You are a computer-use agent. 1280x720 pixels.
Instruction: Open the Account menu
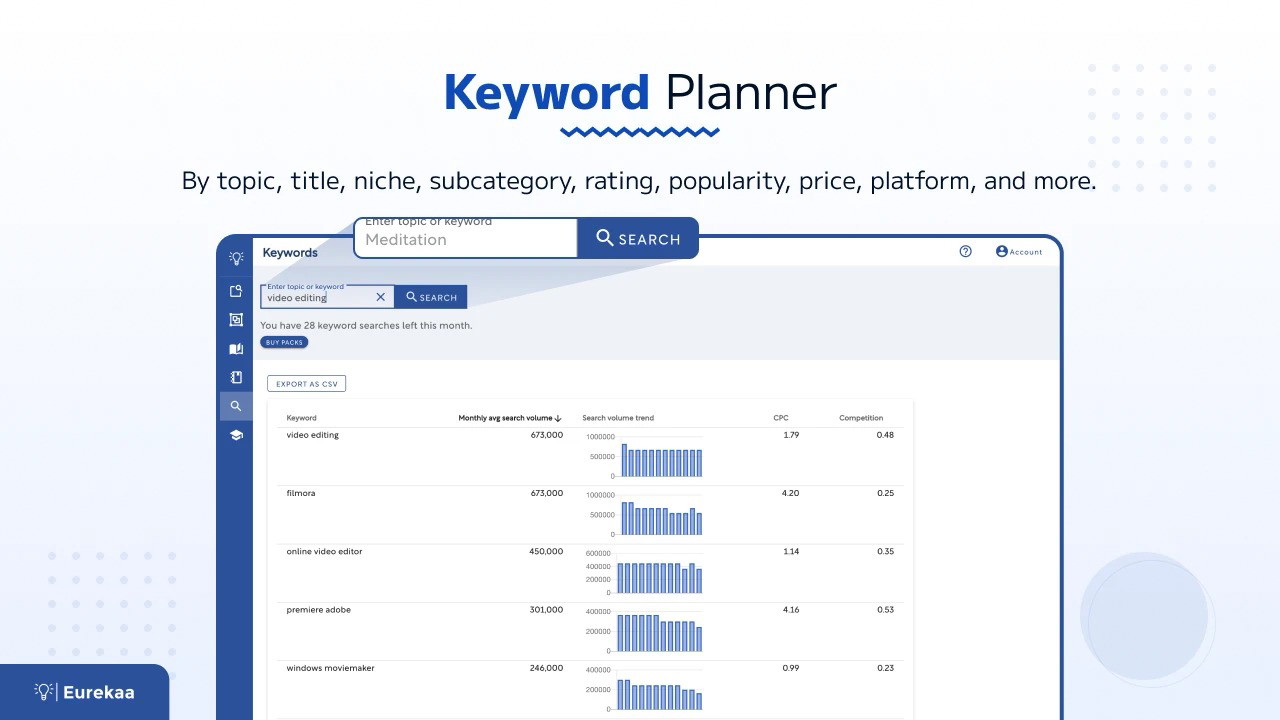(x=1018, y=252)
